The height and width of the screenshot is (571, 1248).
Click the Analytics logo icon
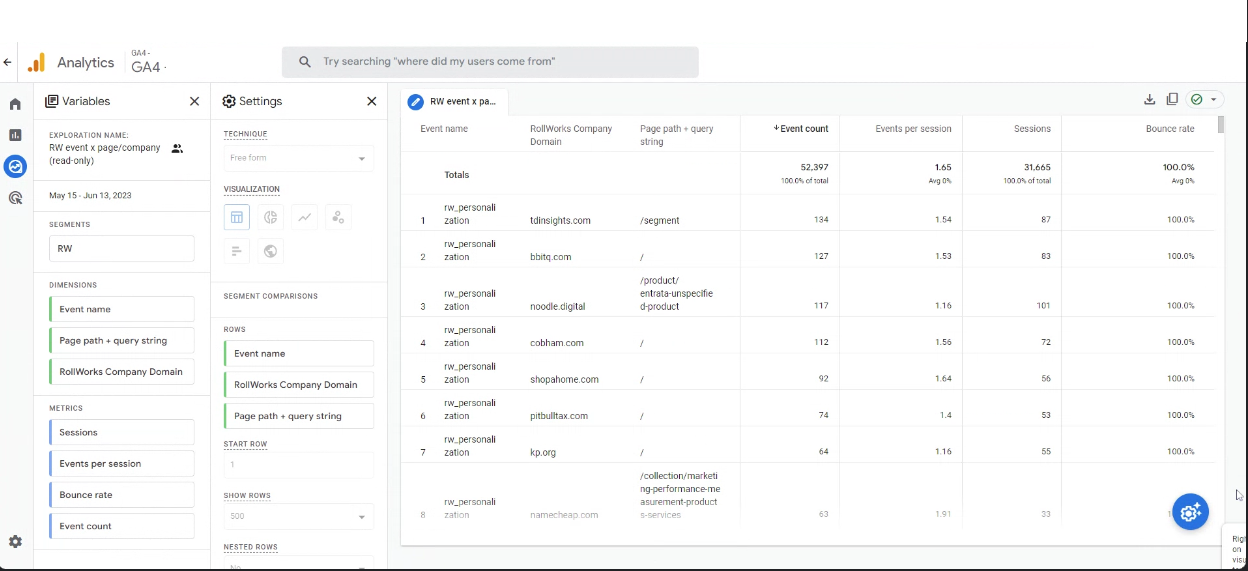click(36, 62)
